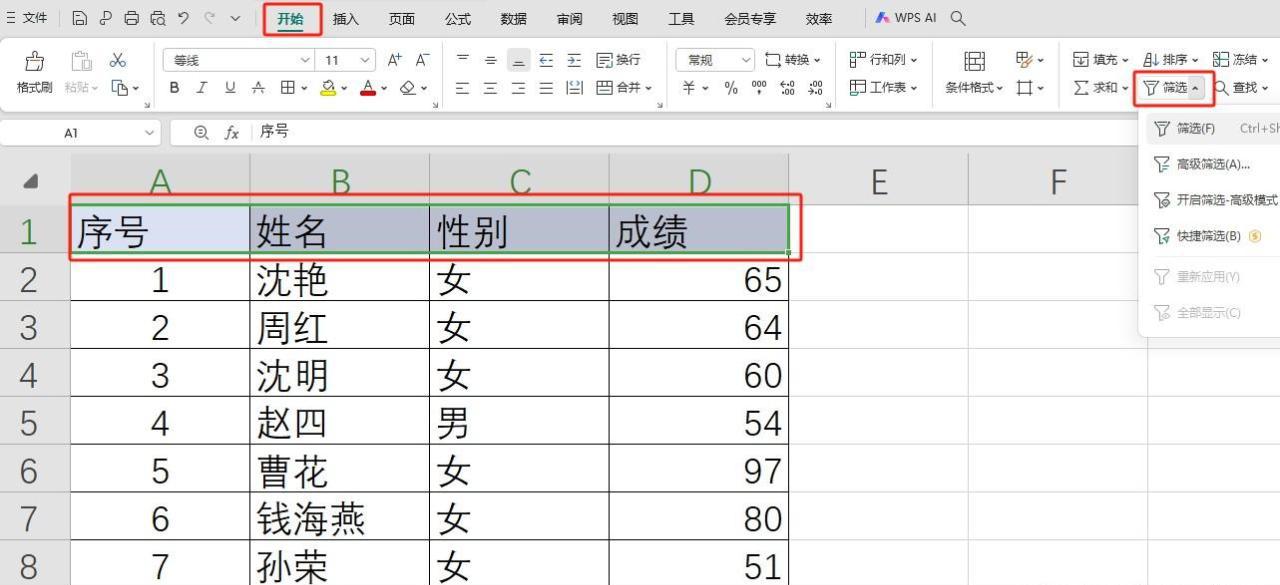This screenshot has width=1280, height=585.
Task: Open Print Preview from quick access toolbar
Action: [158, 18]
